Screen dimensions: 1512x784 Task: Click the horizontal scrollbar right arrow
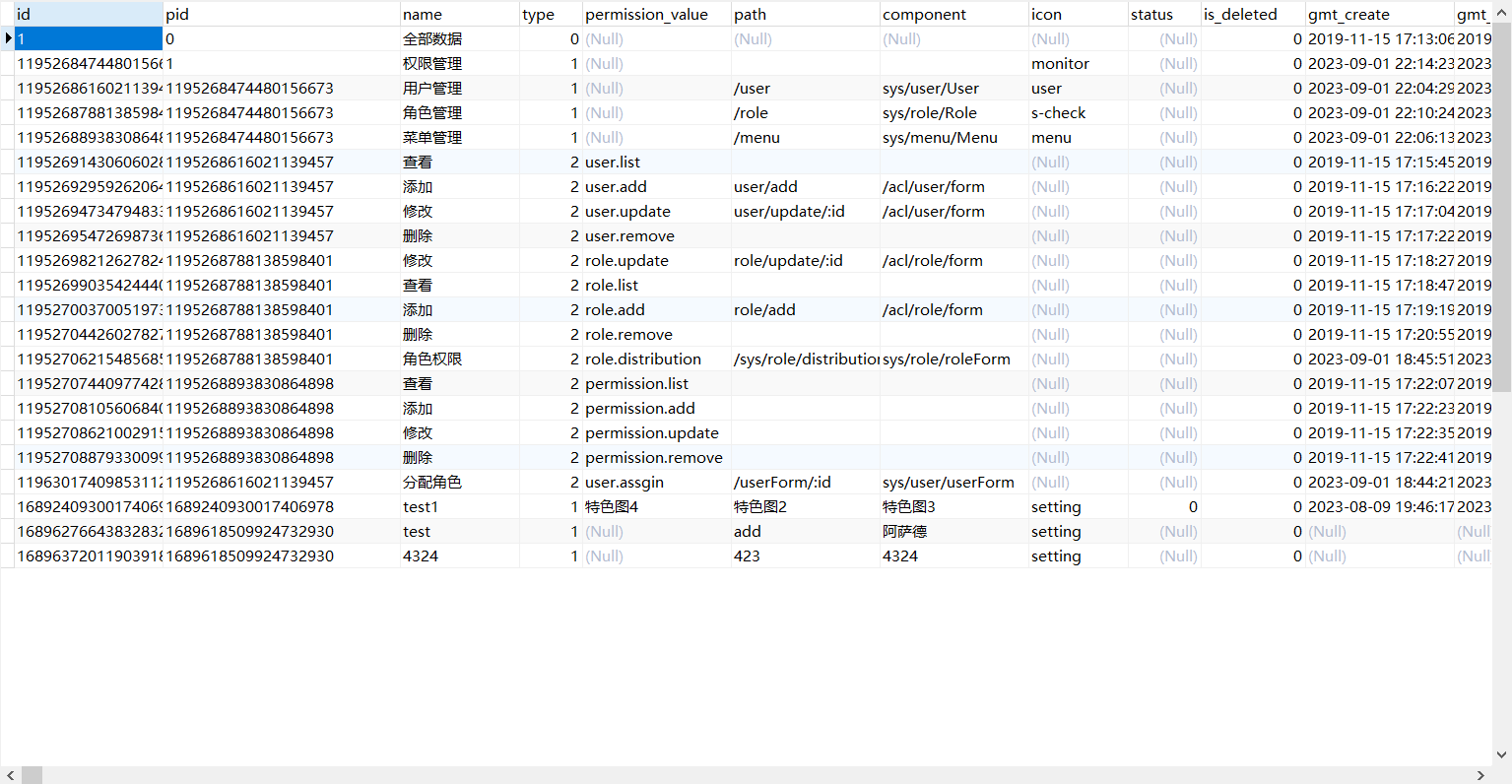click(x=1480, y=775)
